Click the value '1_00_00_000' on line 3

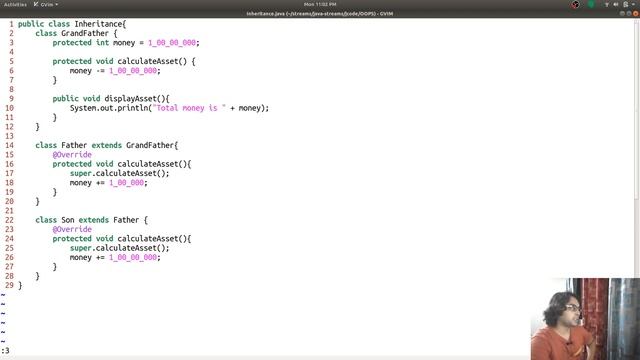tap(171, 43)
